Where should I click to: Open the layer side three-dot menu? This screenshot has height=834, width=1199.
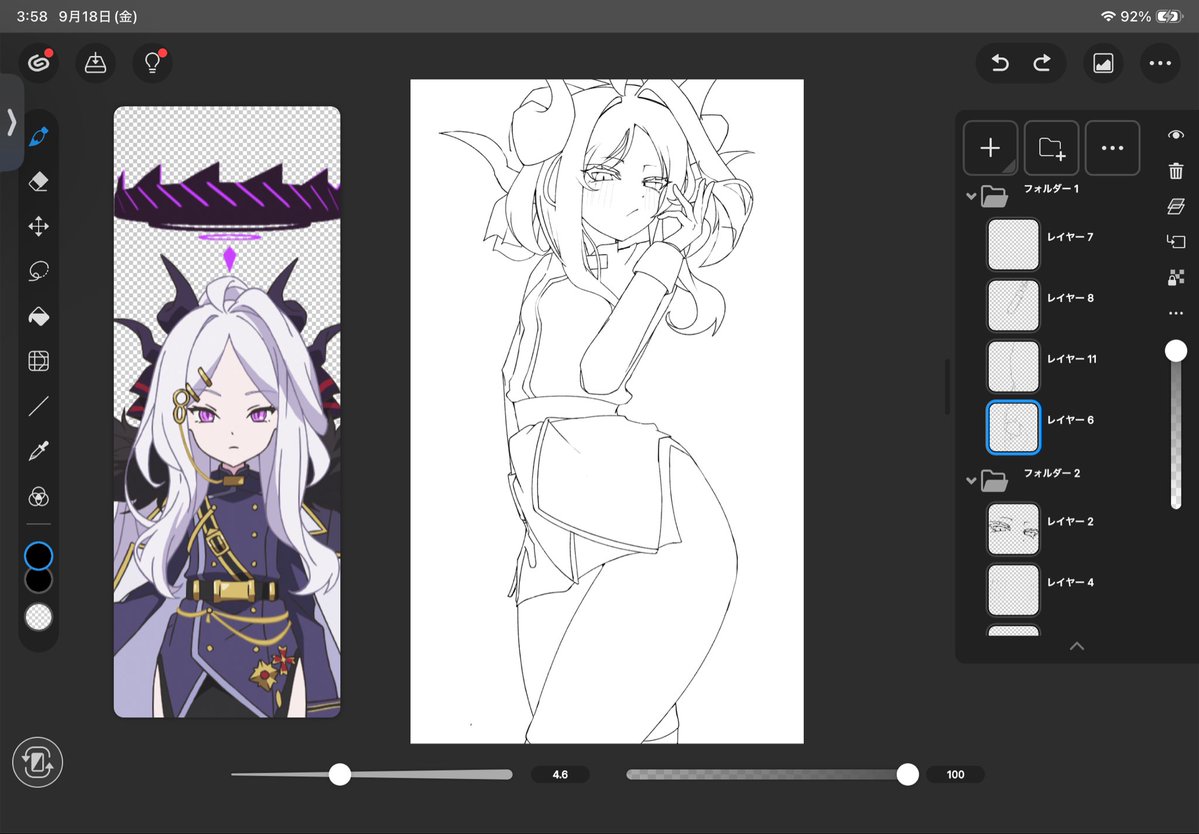1176,313
